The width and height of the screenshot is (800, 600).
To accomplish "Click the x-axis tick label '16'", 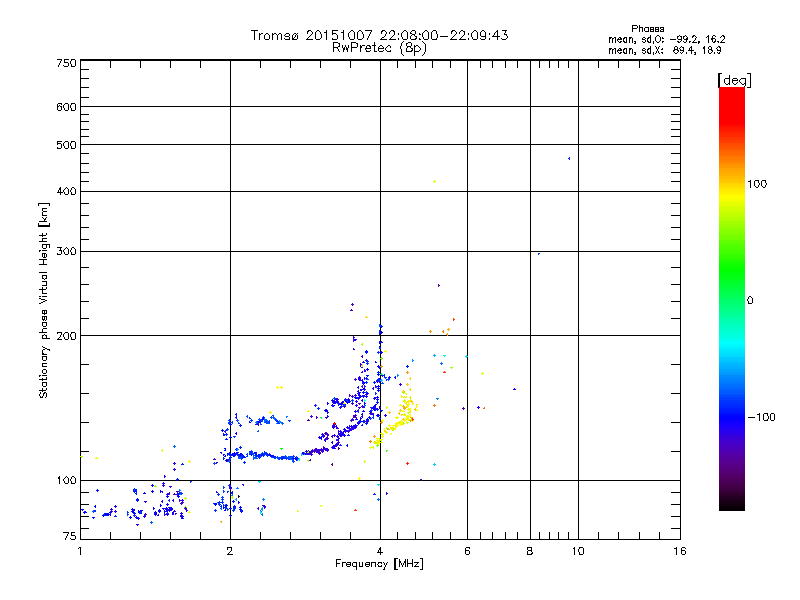I will (x=680, y=551).
